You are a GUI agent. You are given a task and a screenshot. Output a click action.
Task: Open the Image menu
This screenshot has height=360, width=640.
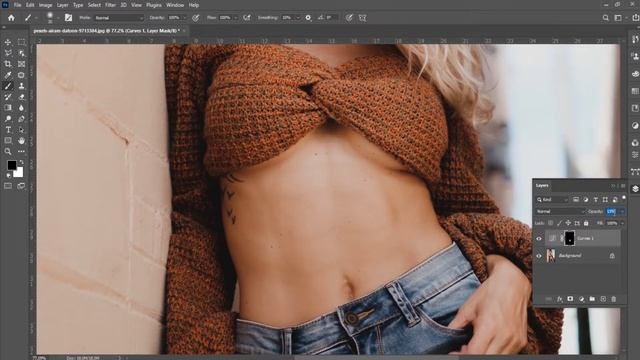point(45,5)
